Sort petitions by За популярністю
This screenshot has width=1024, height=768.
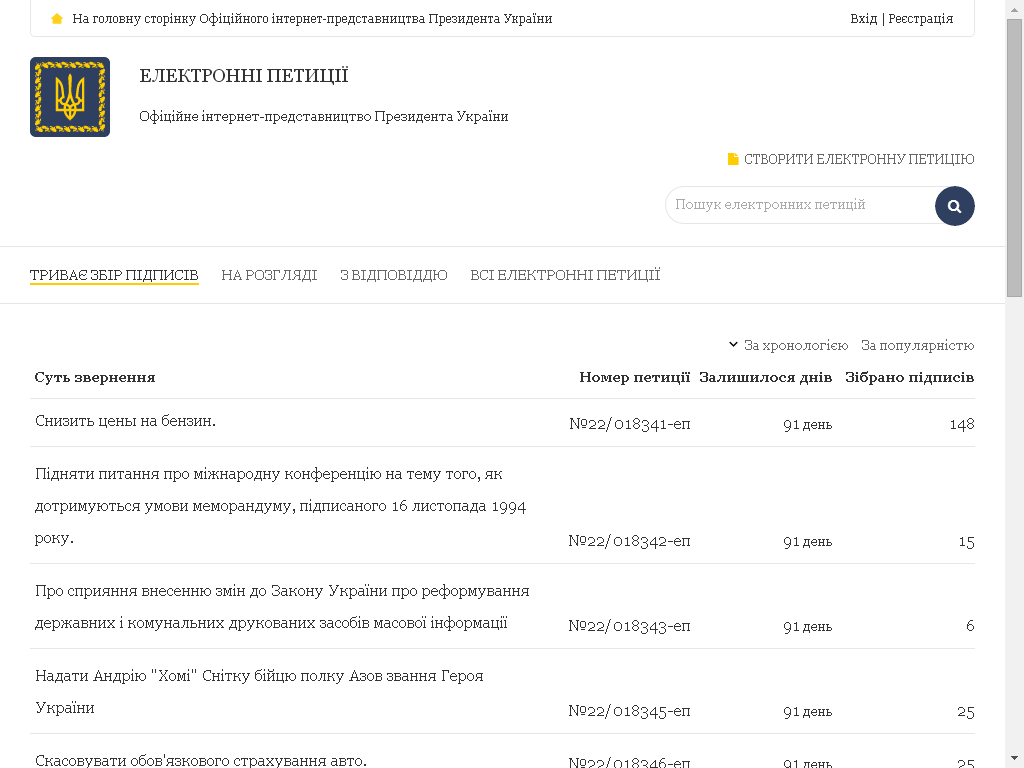tap(917, 345)
